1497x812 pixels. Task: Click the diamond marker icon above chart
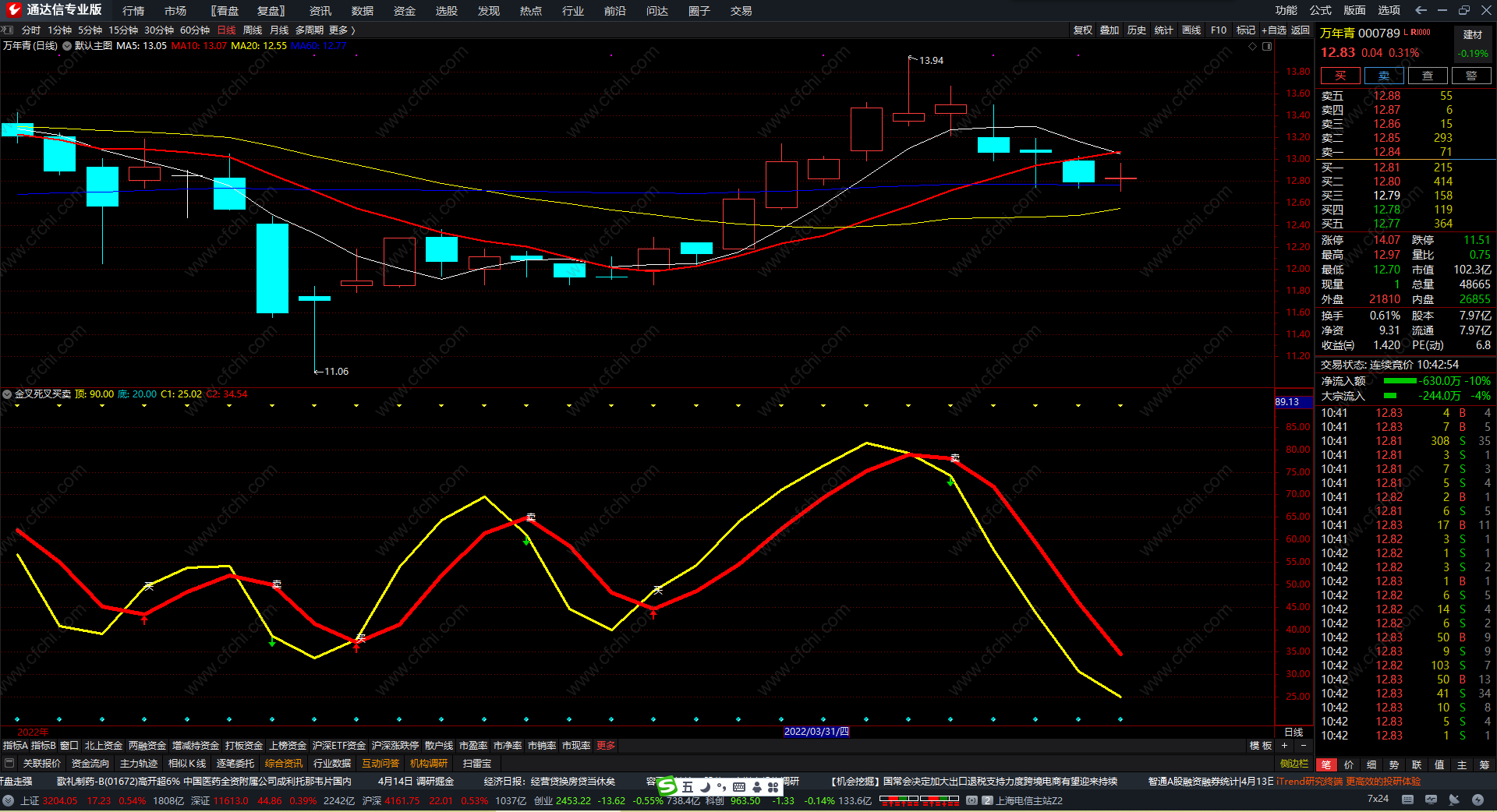[1253, 46]
